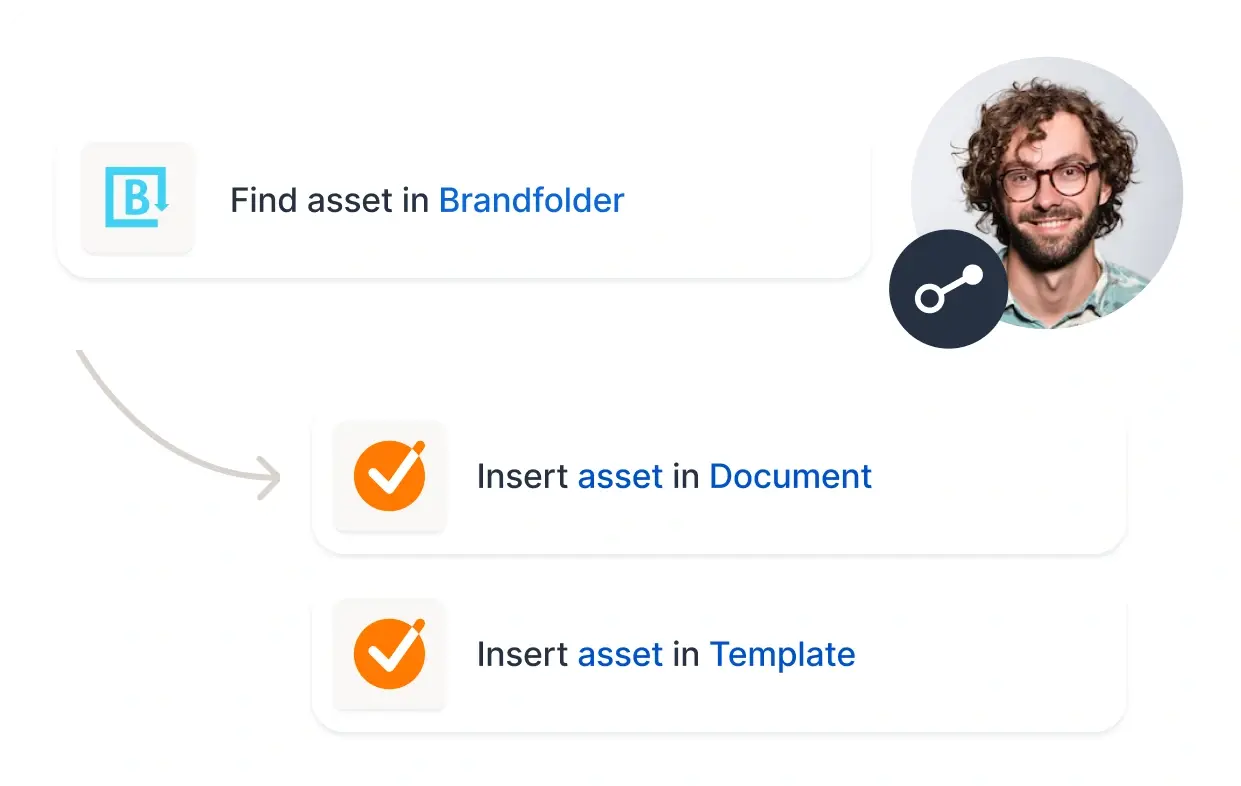
Task: Open the blue Document link
Action: click(x=790, y=476)
